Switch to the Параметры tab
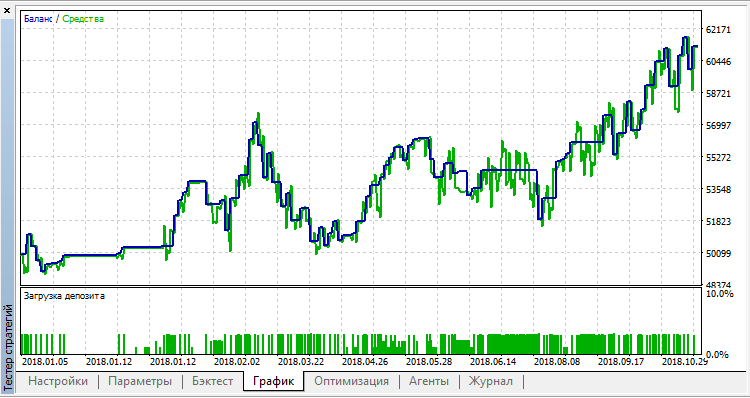The height and width of the screenshot is (398, 750). [x=140, y=381]
